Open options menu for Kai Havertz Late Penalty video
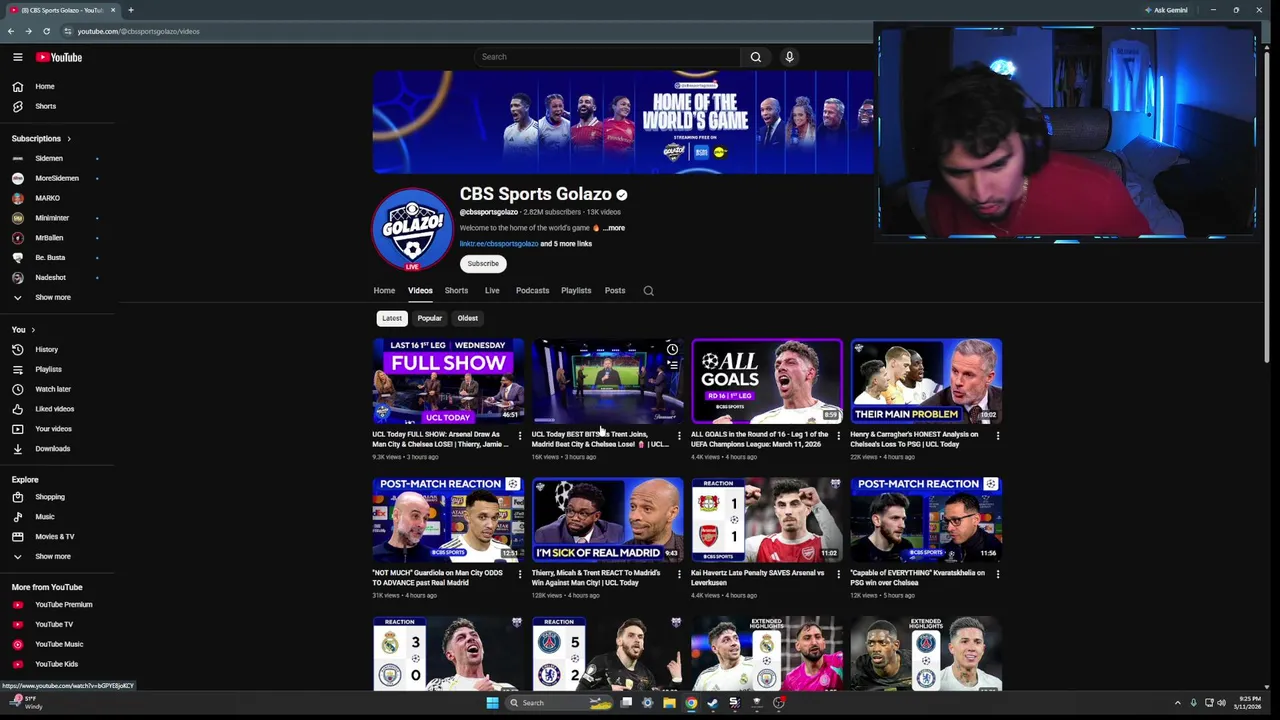The image size is (1280, 720). point(838,574)
